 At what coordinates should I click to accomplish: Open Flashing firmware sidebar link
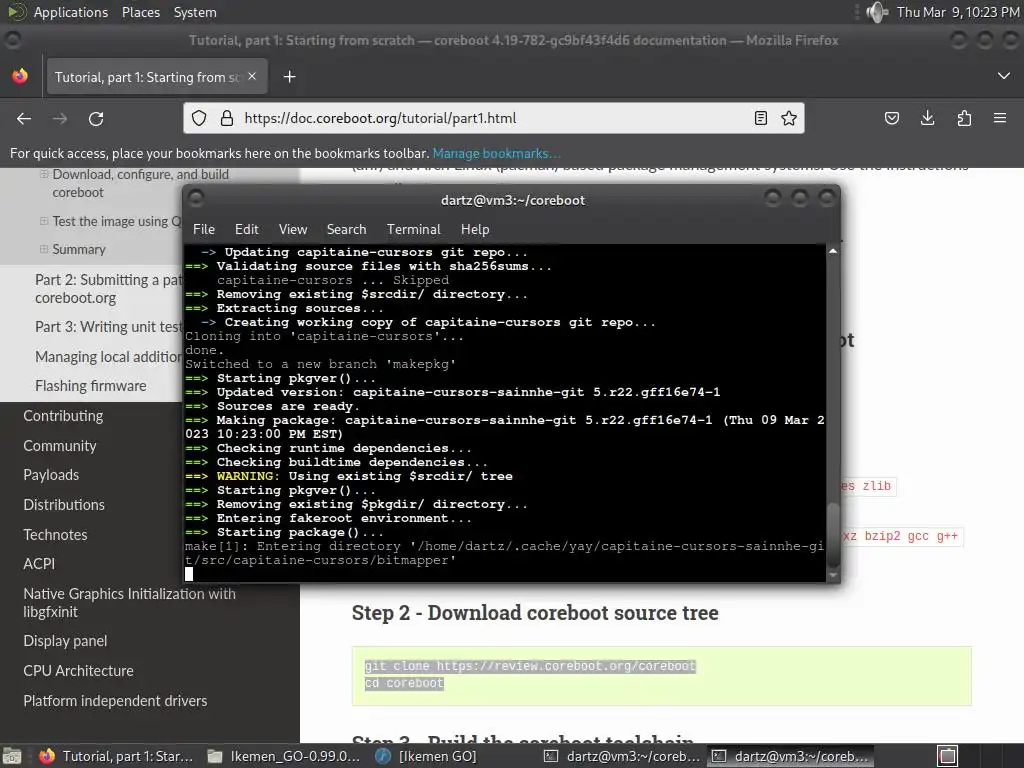coord(91,386)
